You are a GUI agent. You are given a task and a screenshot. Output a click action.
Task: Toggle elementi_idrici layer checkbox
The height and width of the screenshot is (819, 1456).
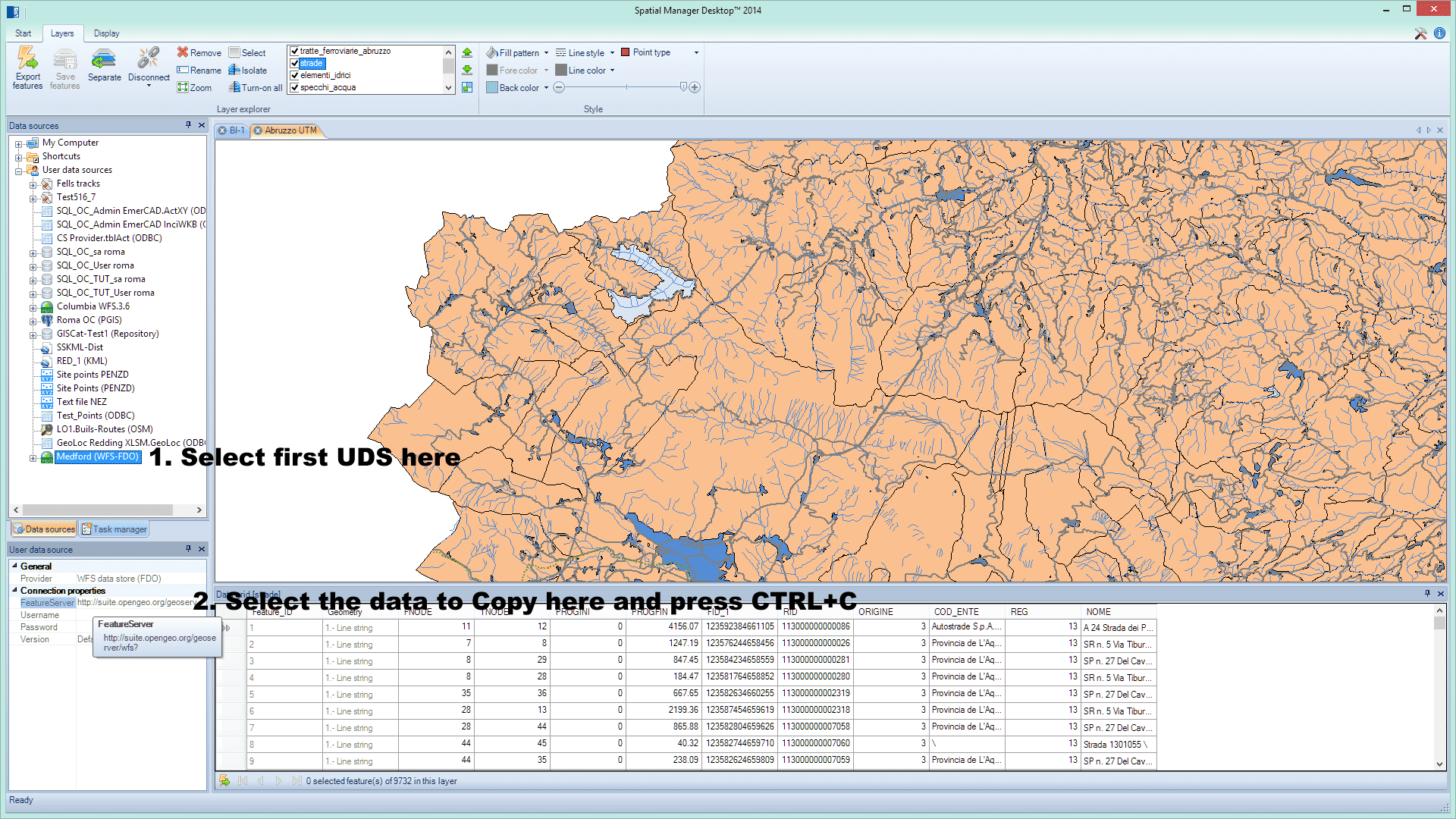[x=294, y=75]
